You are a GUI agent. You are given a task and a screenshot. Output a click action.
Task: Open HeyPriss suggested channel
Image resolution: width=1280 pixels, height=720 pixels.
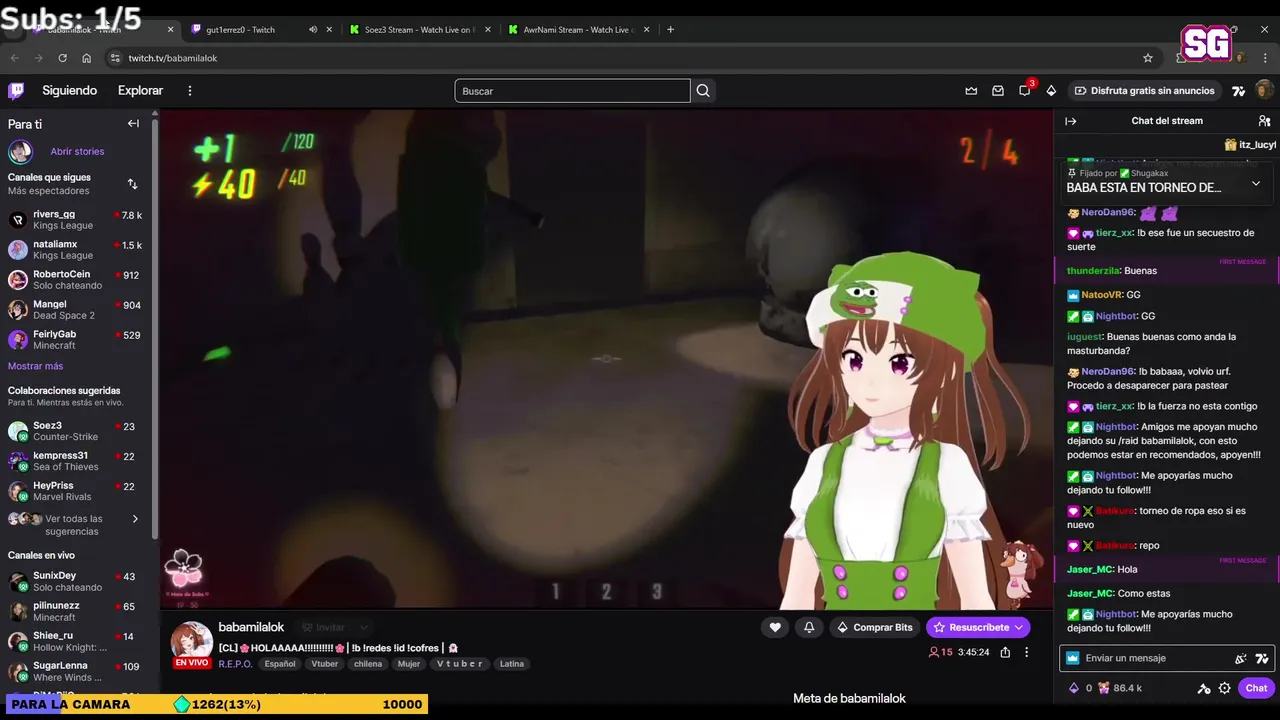pos(75,491)
